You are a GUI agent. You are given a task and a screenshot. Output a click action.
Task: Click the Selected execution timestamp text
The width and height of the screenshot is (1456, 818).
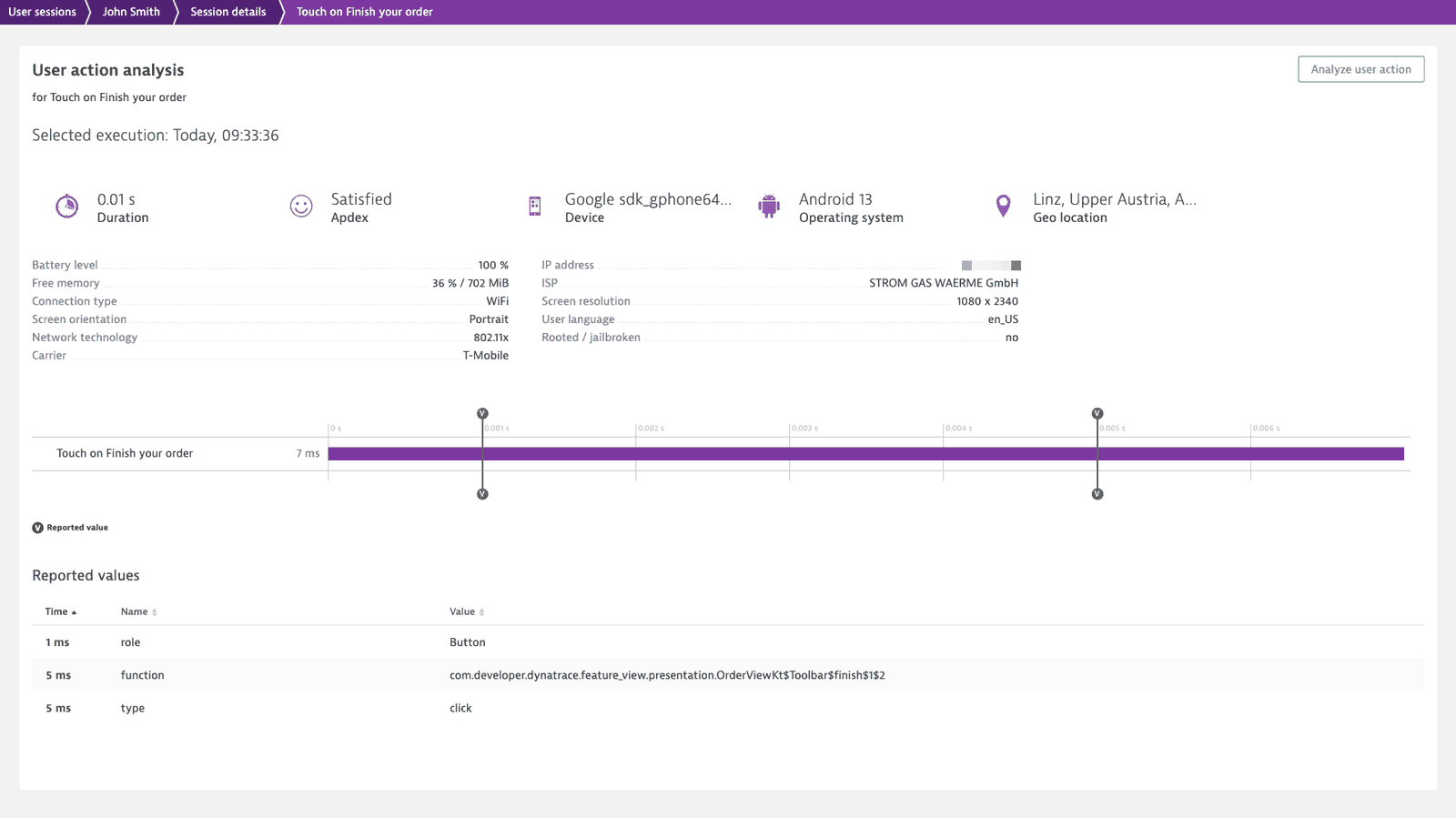[156, 136]
